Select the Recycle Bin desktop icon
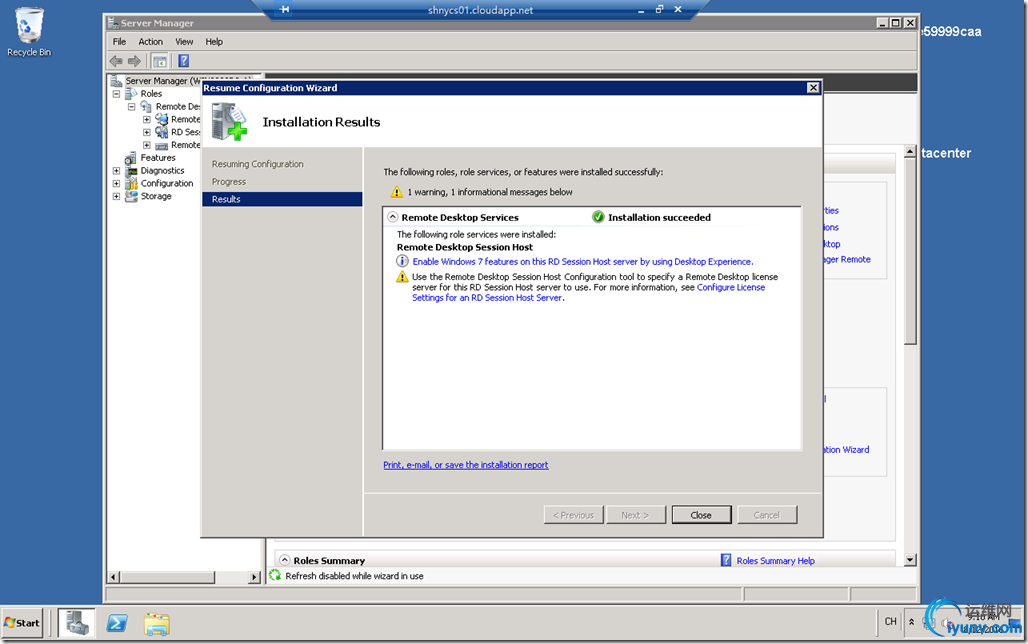 point(29,32)
